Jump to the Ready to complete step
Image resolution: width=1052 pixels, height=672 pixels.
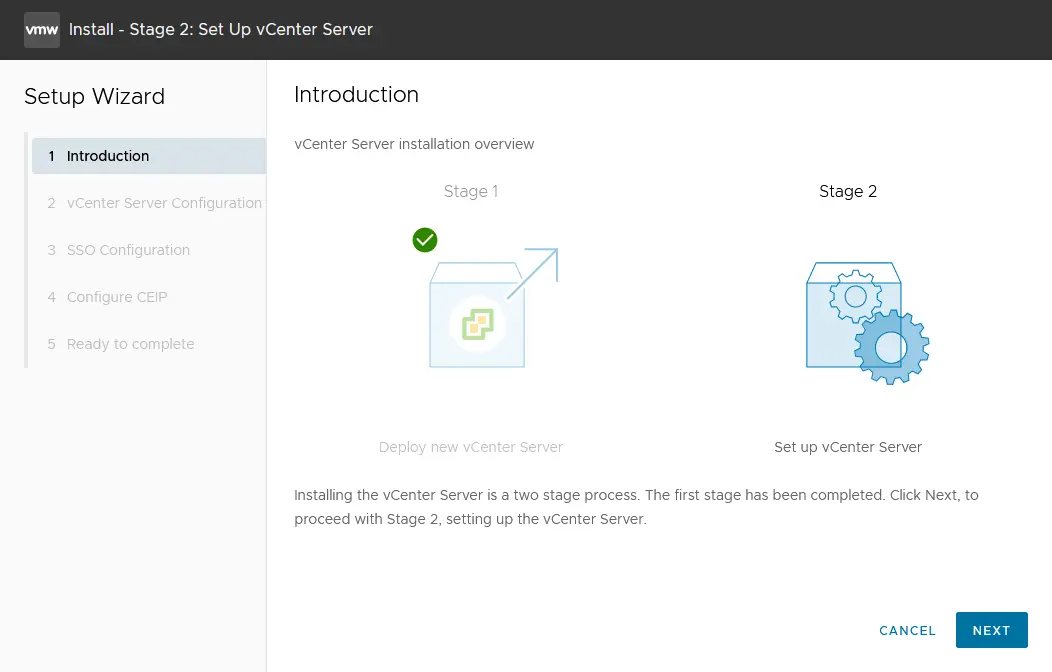(130, 344)
